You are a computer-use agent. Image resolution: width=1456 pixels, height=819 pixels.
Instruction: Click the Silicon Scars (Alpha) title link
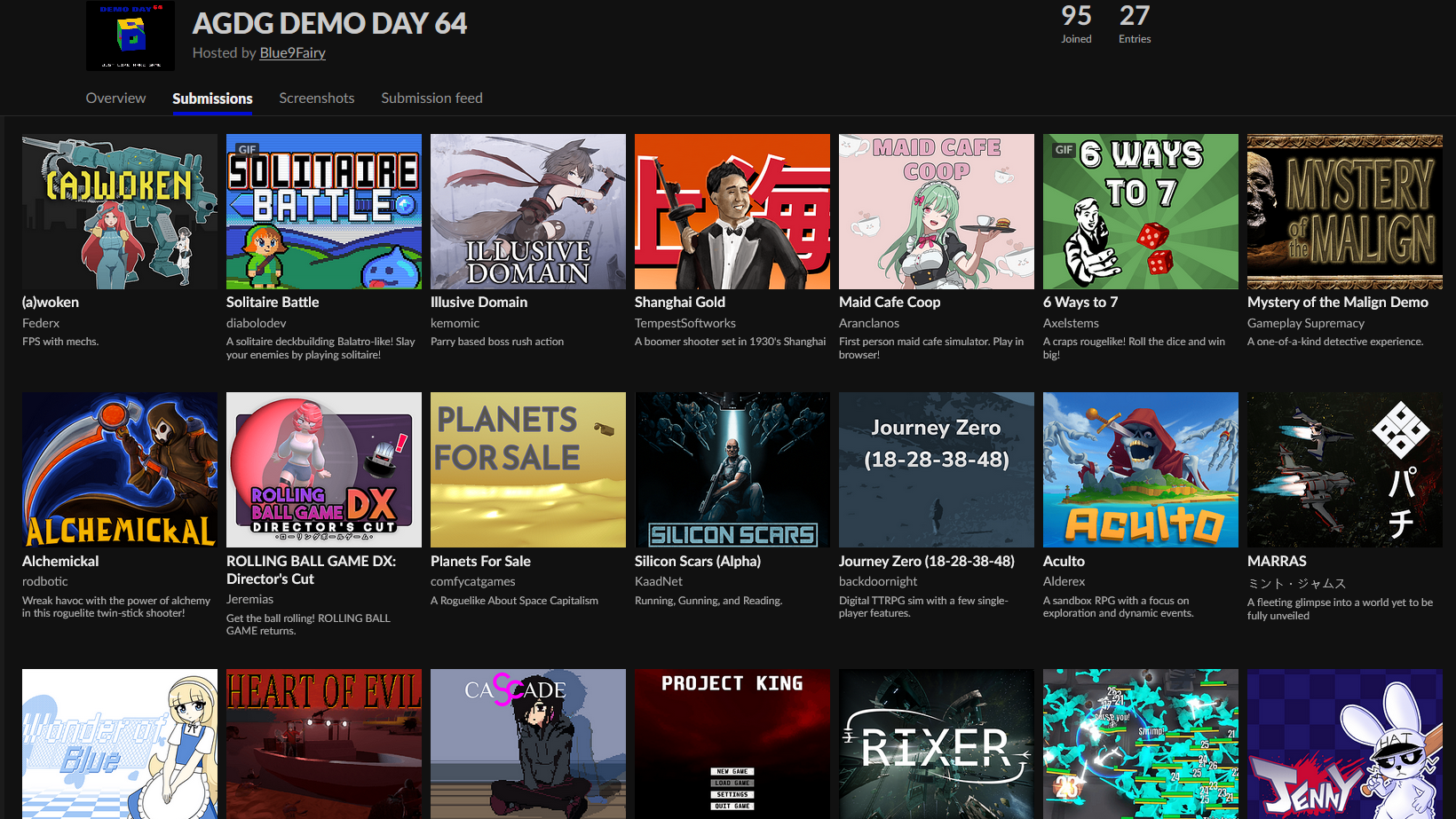698,562
